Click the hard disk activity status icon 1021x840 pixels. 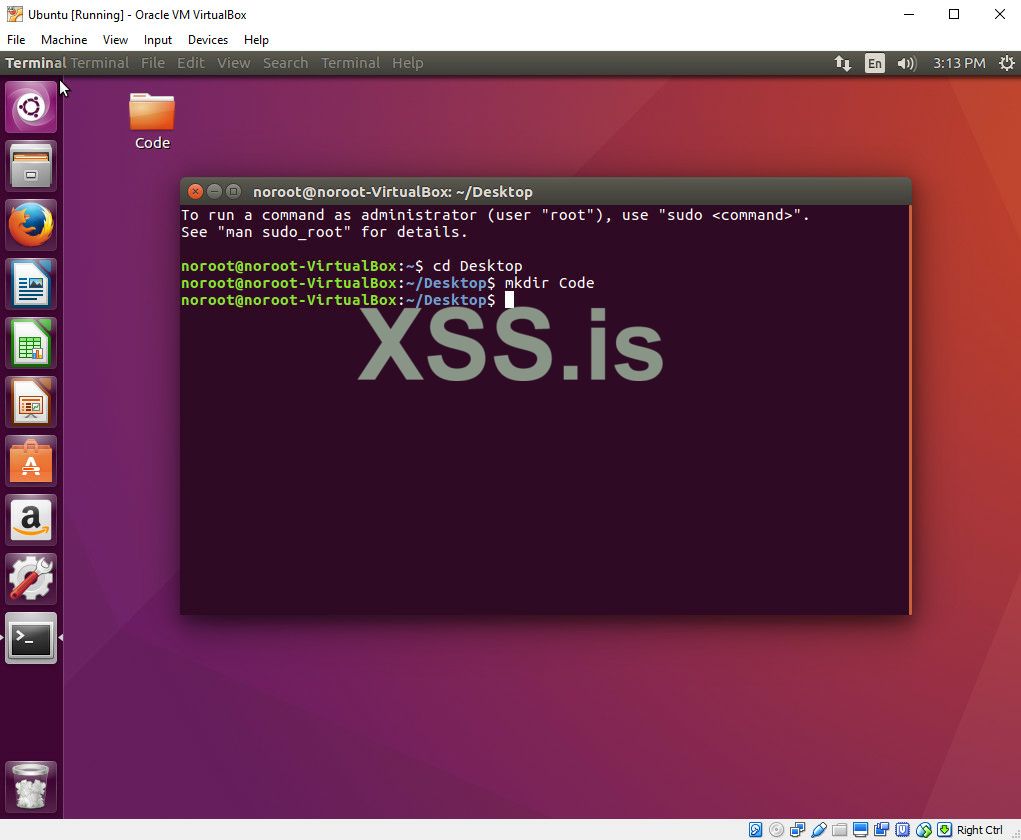[x=755, y=830]
